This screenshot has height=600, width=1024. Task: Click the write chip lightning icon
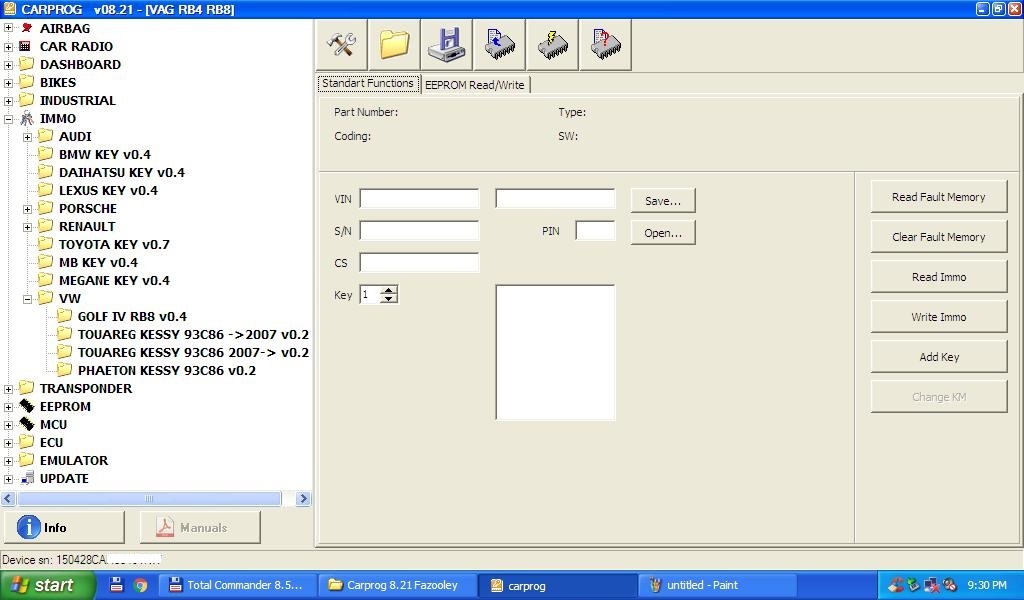552,44
